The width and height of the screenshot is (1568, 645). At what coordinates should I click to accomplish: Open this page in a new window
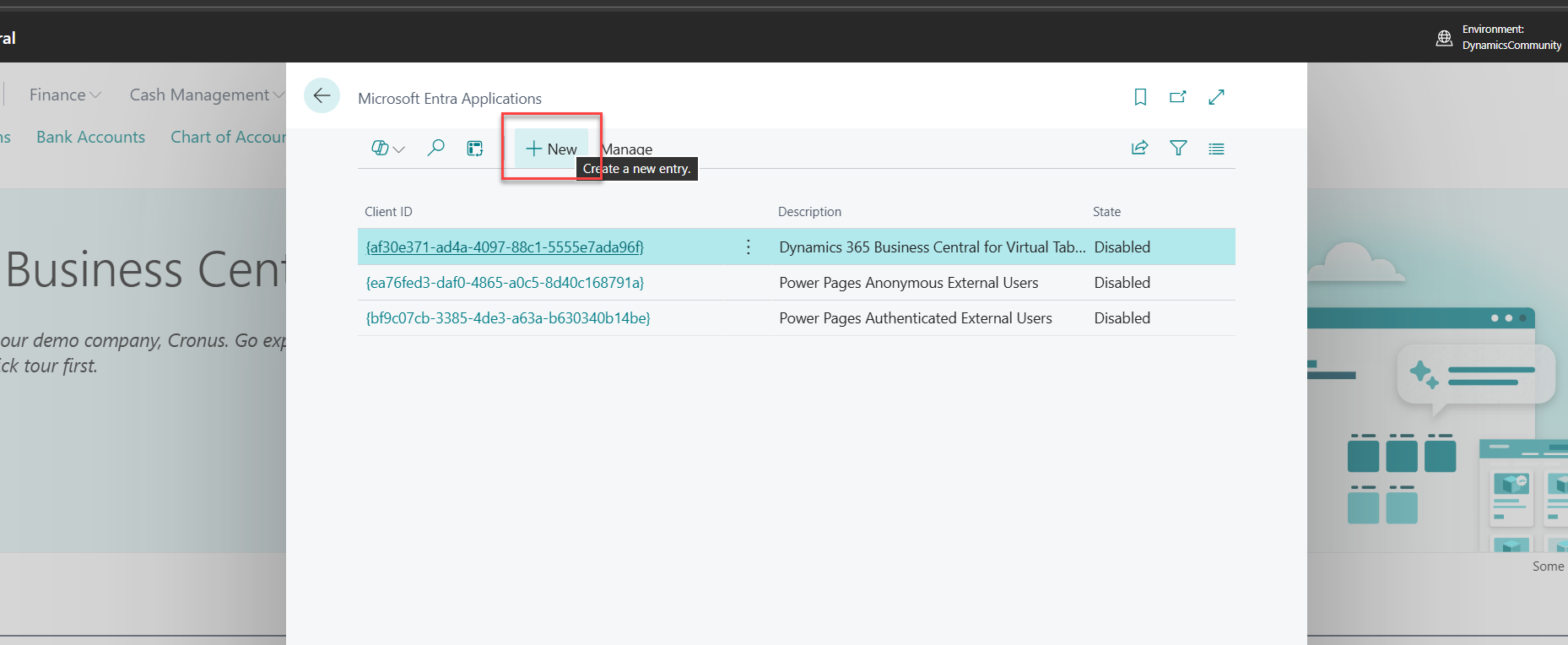click(1178, 97)
